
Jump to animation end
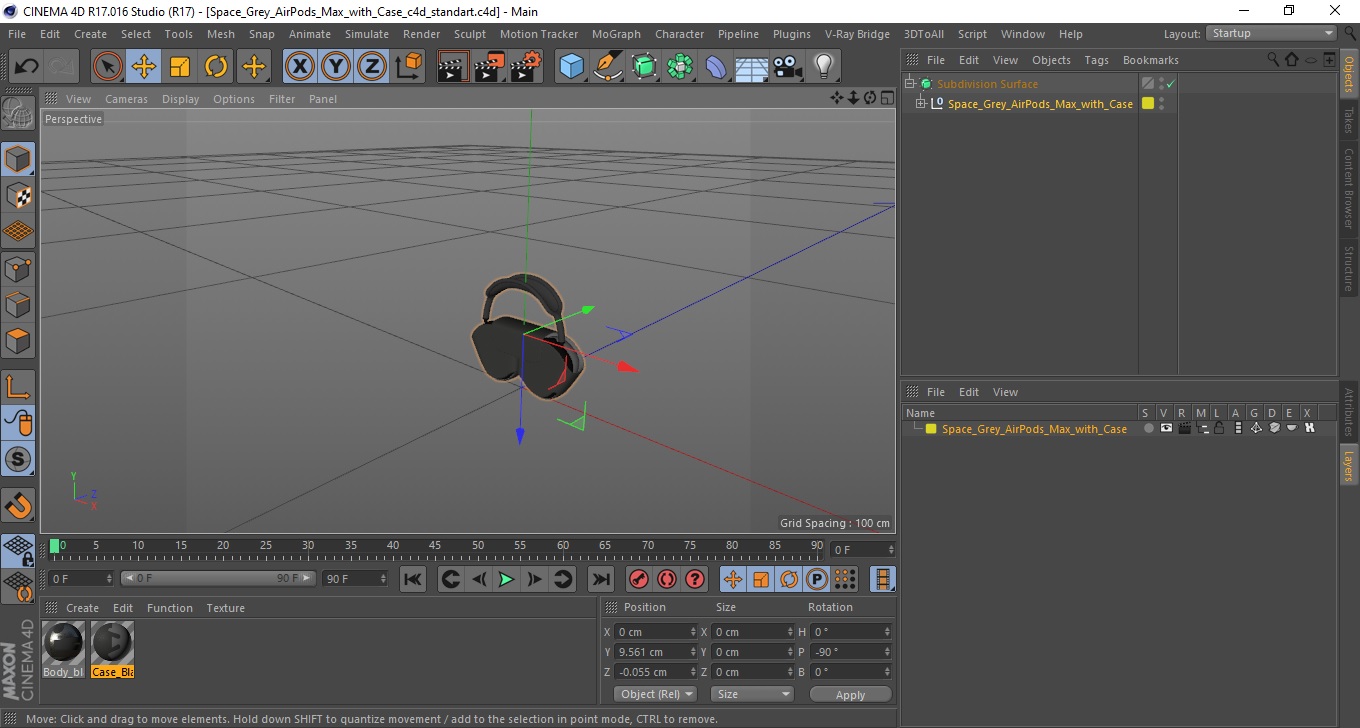(600, 579)
